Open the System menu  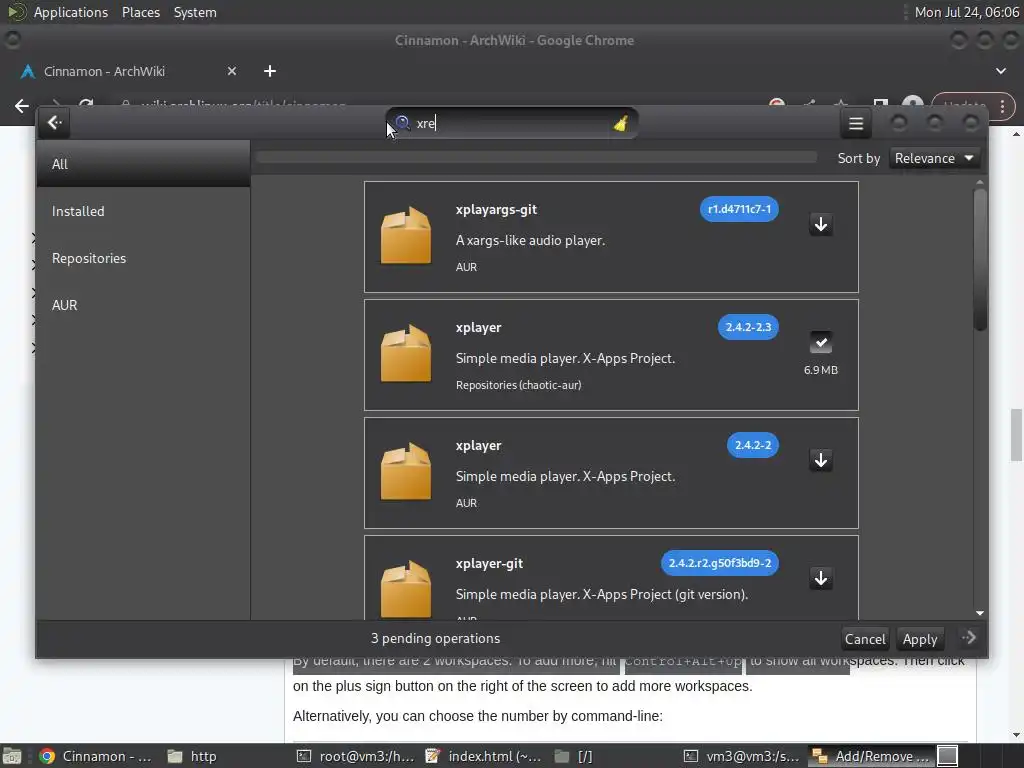[195, 12]
